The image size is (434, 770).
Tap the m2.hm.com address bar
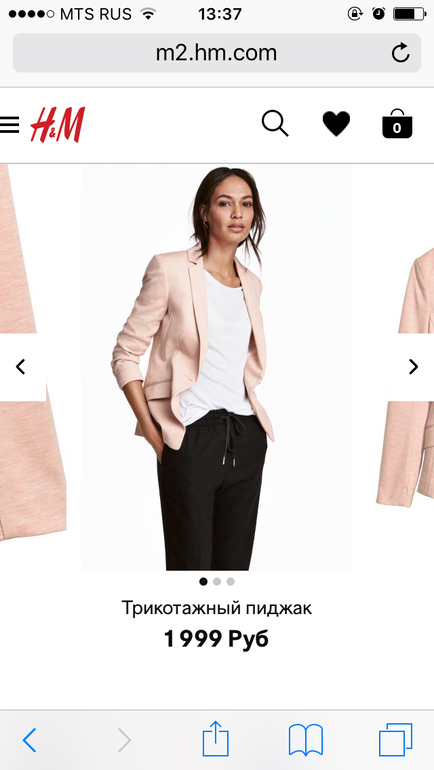click(x=217, y=53)
